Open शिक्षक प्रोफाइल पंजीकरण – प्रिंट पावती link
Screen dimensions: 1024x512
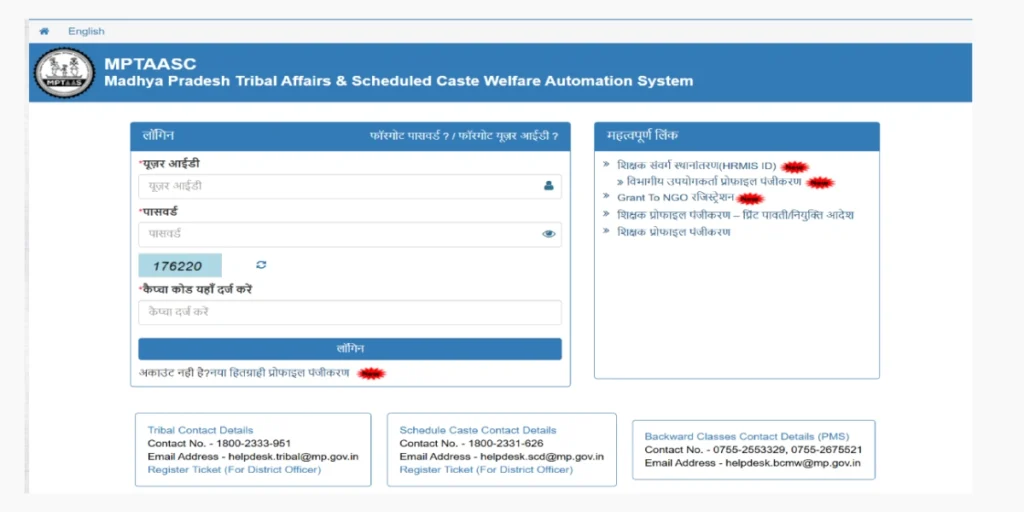coord(735,215)
